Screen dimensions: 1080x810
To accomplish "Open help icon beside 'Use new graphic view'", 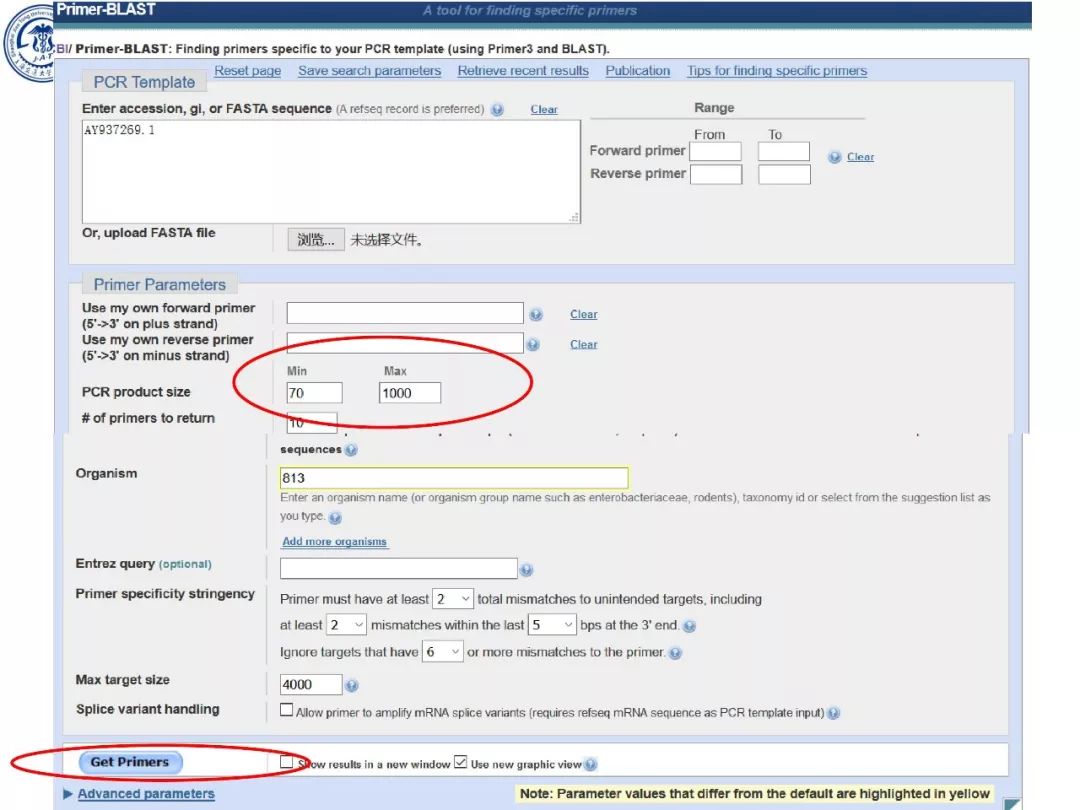I will (x=590, y=764).
